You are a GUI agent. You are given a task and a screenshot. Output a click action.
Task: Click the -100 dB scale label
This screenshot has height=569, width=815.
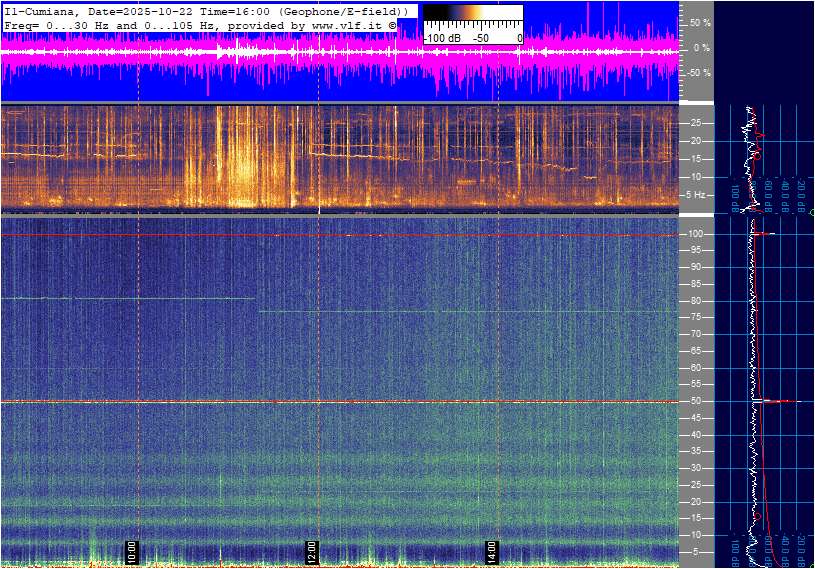coord(441,38)
